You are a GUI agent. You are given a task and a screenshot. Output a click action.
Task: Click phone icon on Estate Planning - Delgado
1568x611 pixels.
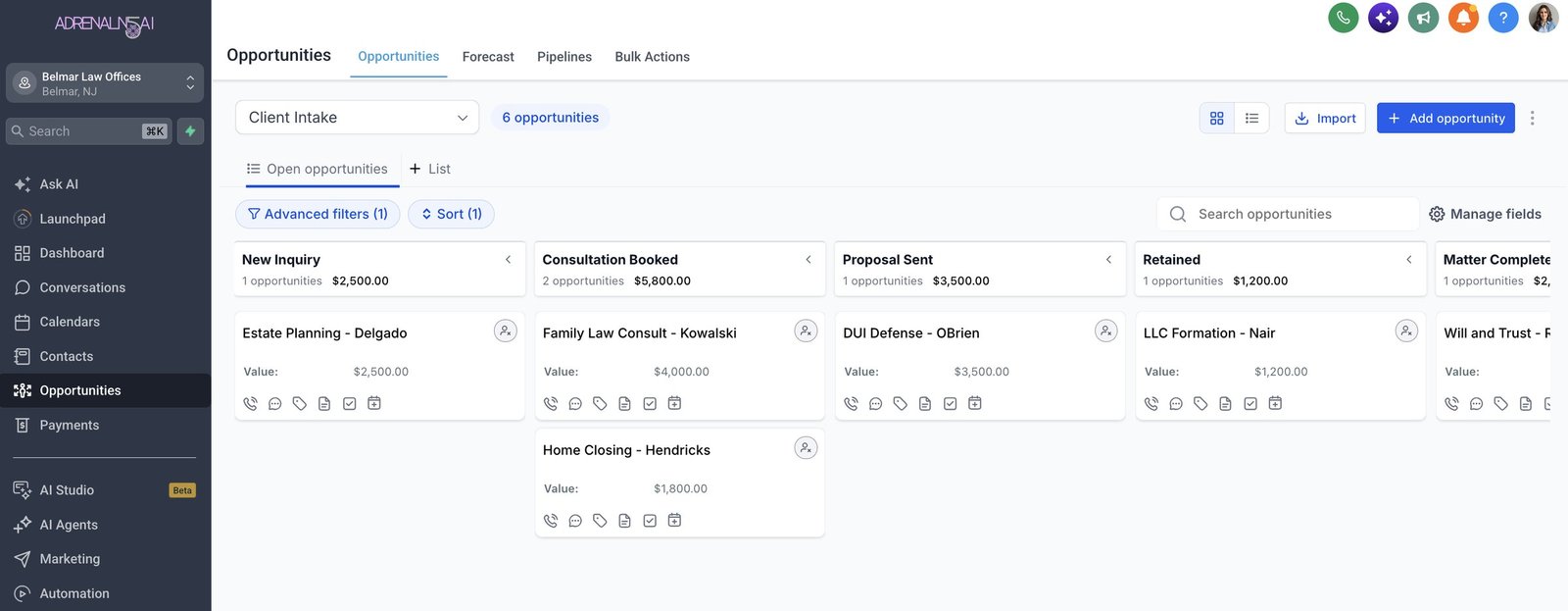(251, 403)
